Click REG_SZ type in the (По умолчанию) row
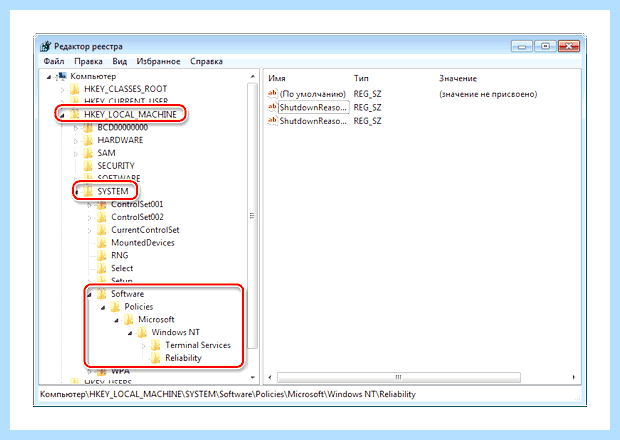Viewport: 620px width, 440px height. click(x=367, y=94)
